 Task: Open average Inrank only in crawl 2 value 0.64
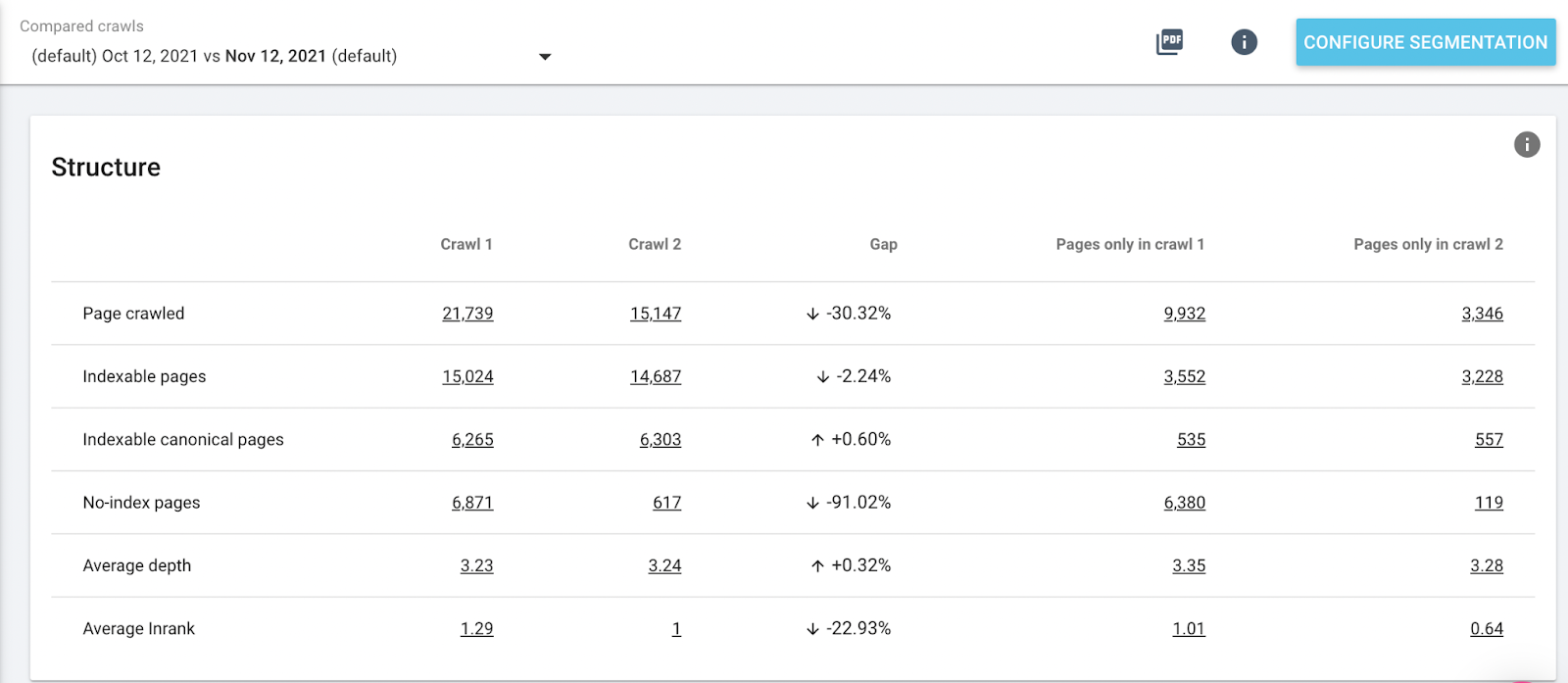(1487, 629)
